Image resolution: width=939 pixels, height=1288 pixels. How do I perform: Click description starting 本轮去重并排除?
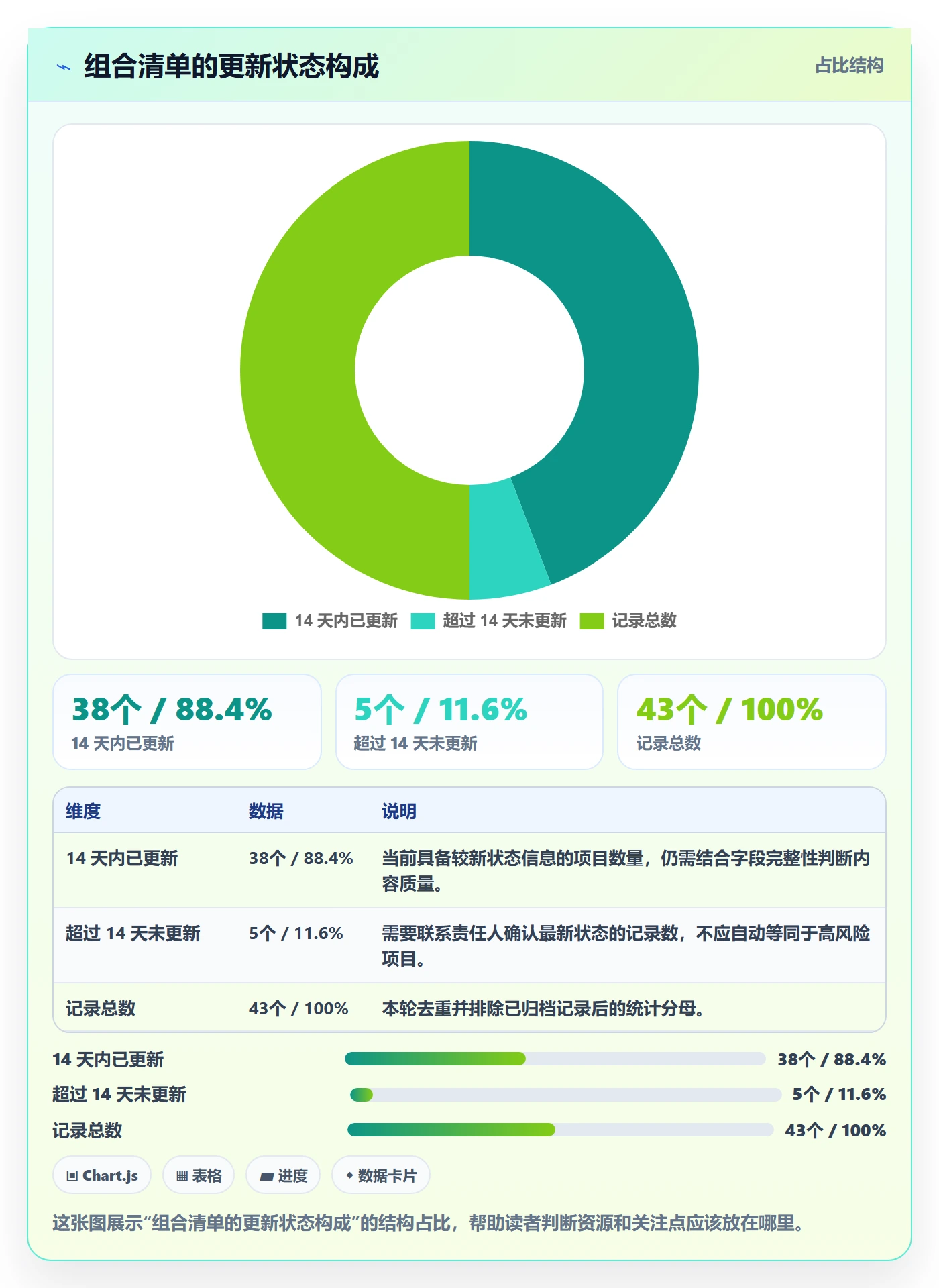pyautogui.click(x=543, y=1008)
